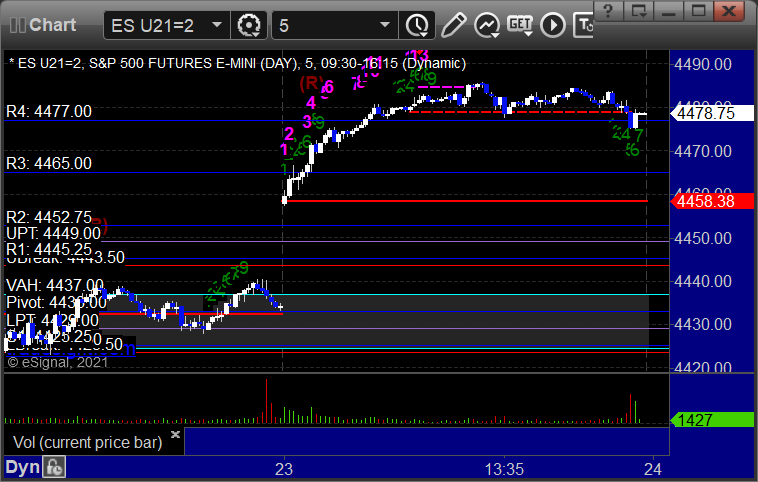This screenshot has height=482, width=758.
Task: Select the Vol (current price bar) label
Action: coord(87,442)
